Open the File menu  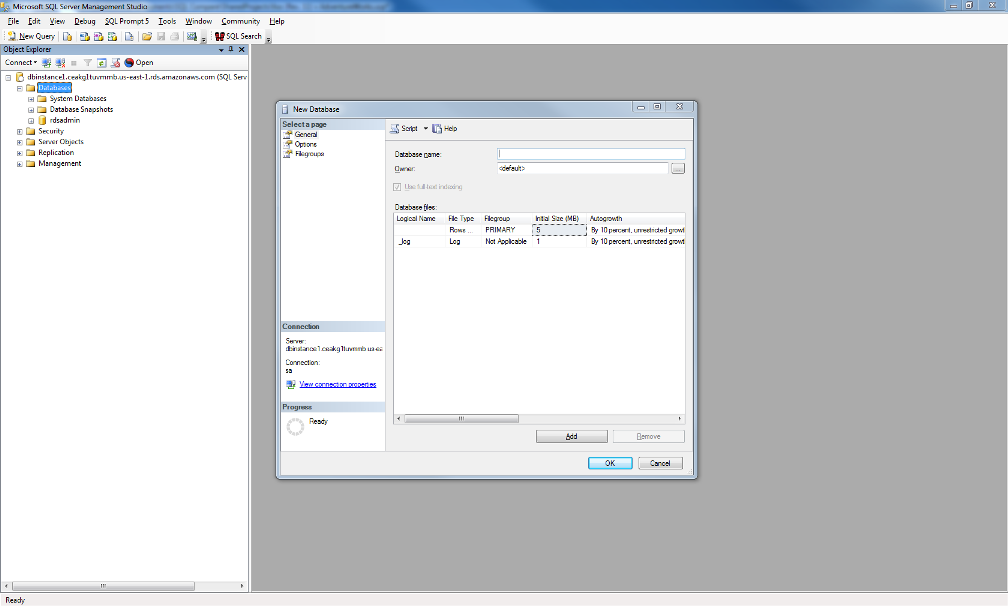pos(13,21)
